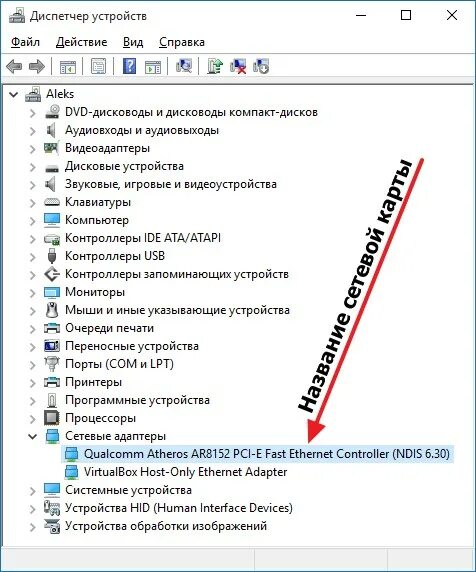
Task: Open Properties via the toolbar properties icon
Action: [98, 66]
